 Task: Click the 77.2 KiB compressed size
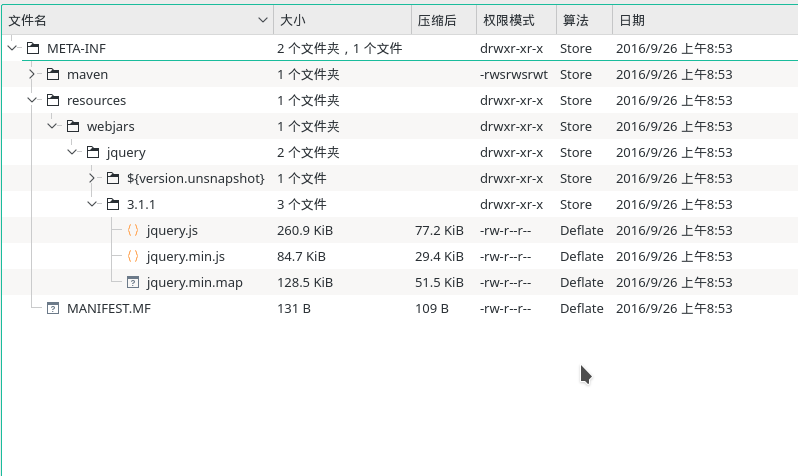(x=439, y=230)
